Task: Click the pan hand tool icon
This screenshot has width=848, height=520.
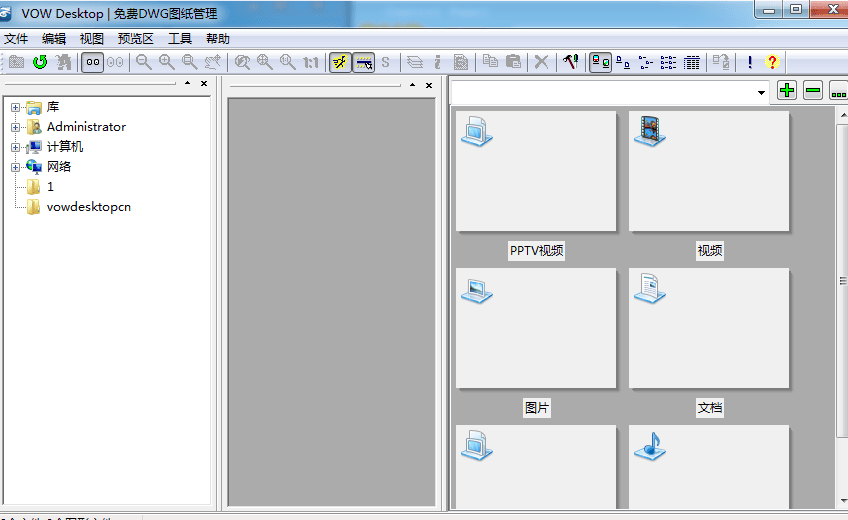Action: pyautogui.click(x=213, y=62)
